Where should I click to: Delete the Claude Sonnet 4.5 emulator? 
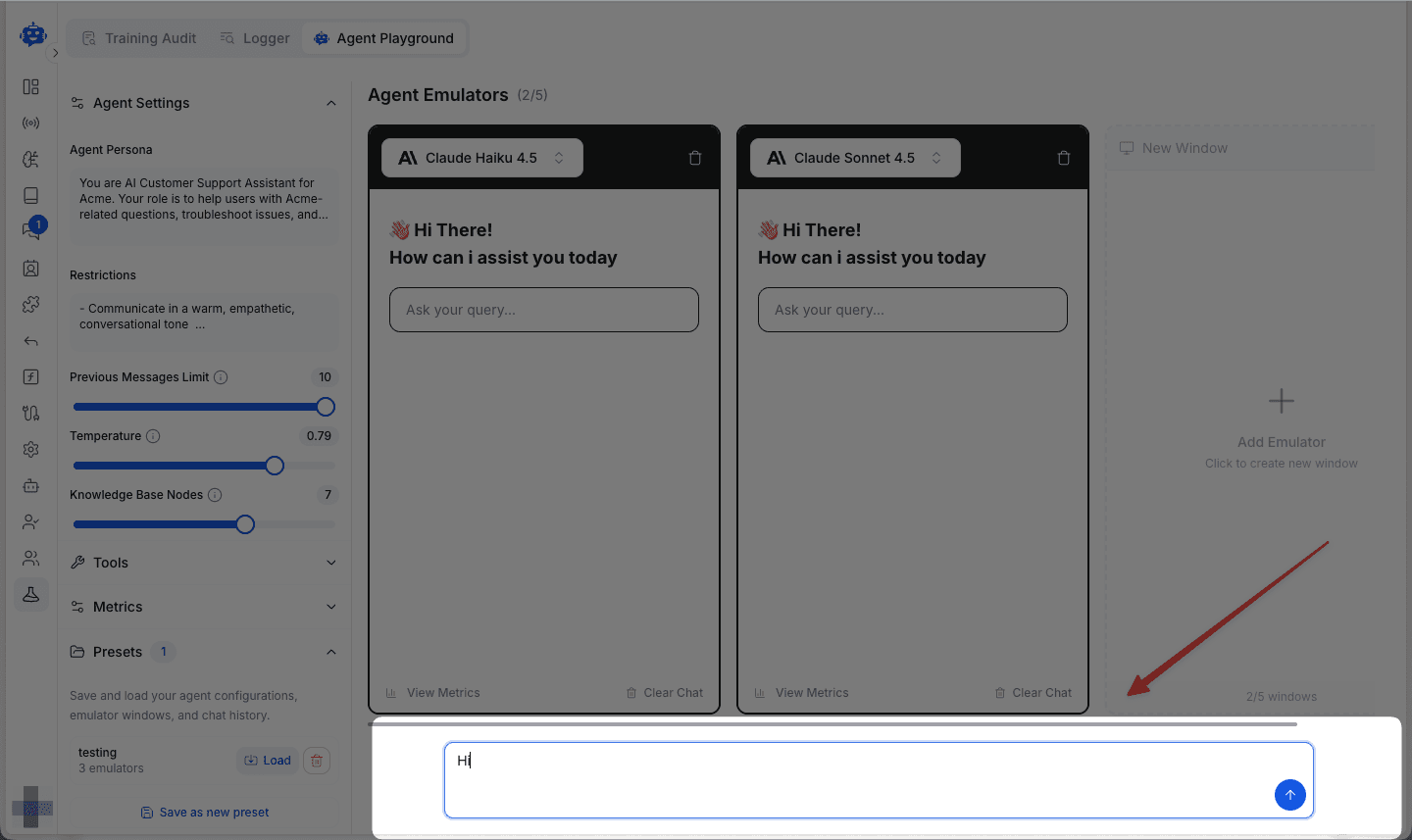pos(1064,158)
